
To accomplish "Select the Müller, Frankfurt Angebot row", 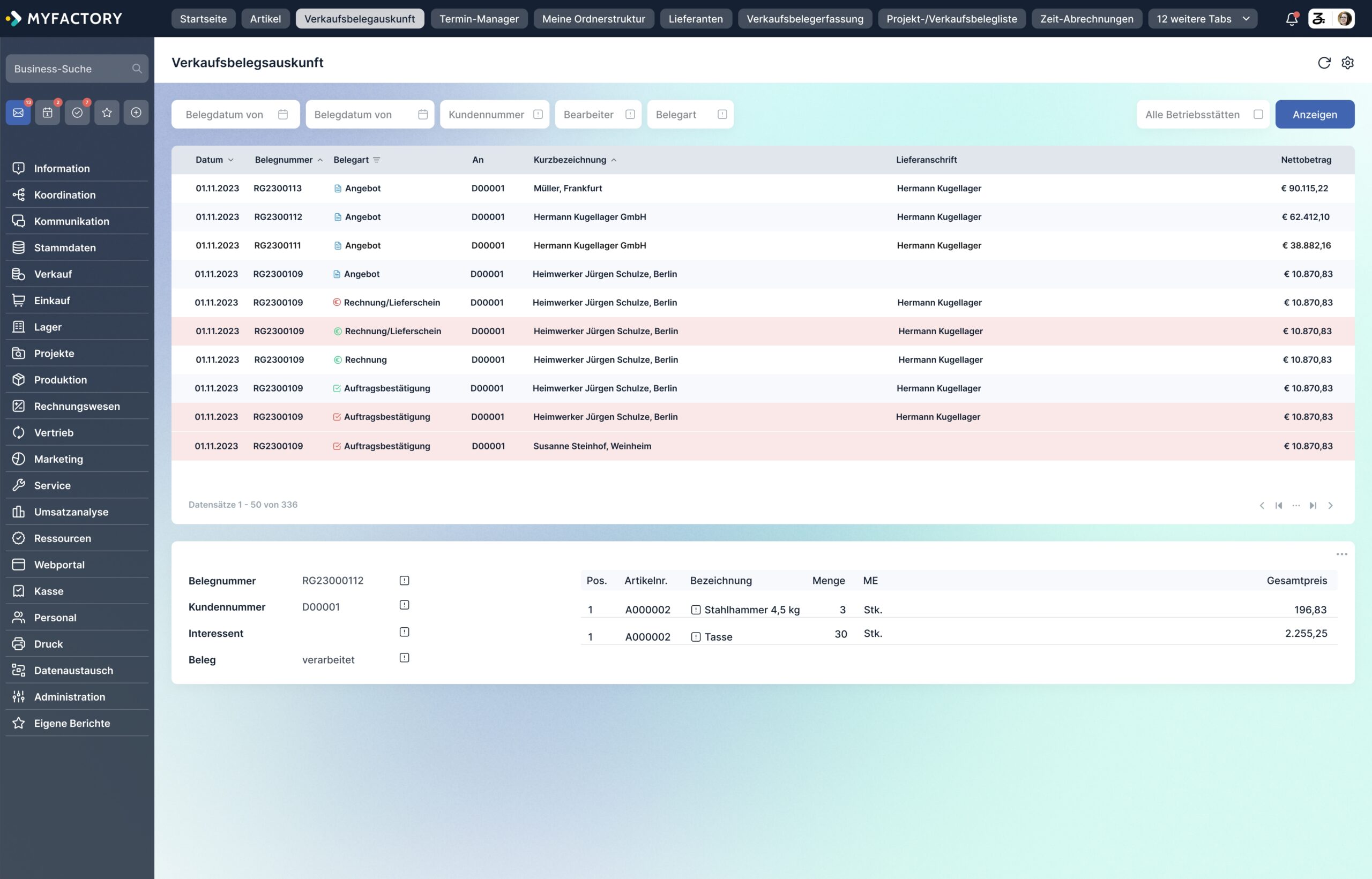I will click(568, 189).
